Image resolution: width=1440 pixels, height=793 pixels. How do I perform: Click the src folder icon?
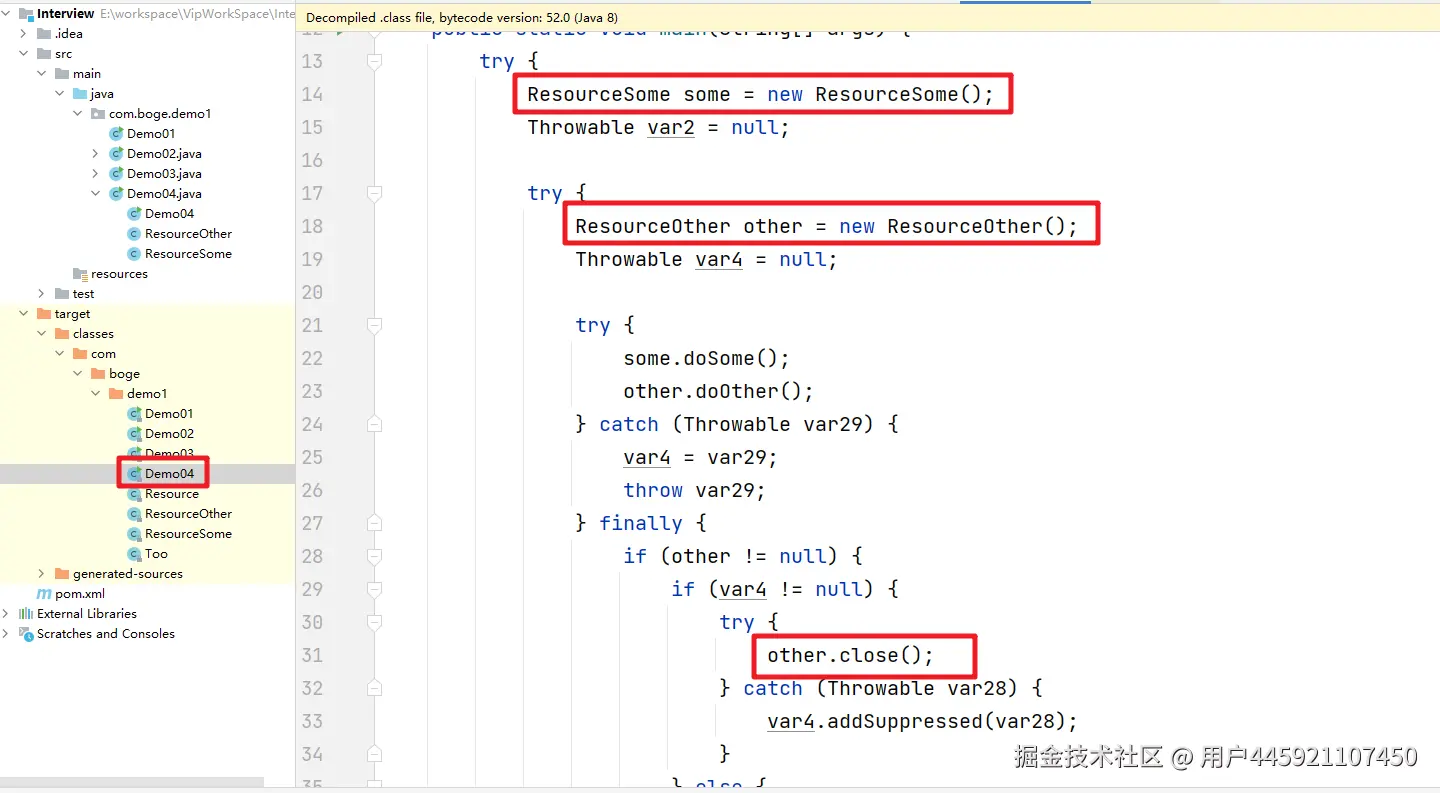44,54
